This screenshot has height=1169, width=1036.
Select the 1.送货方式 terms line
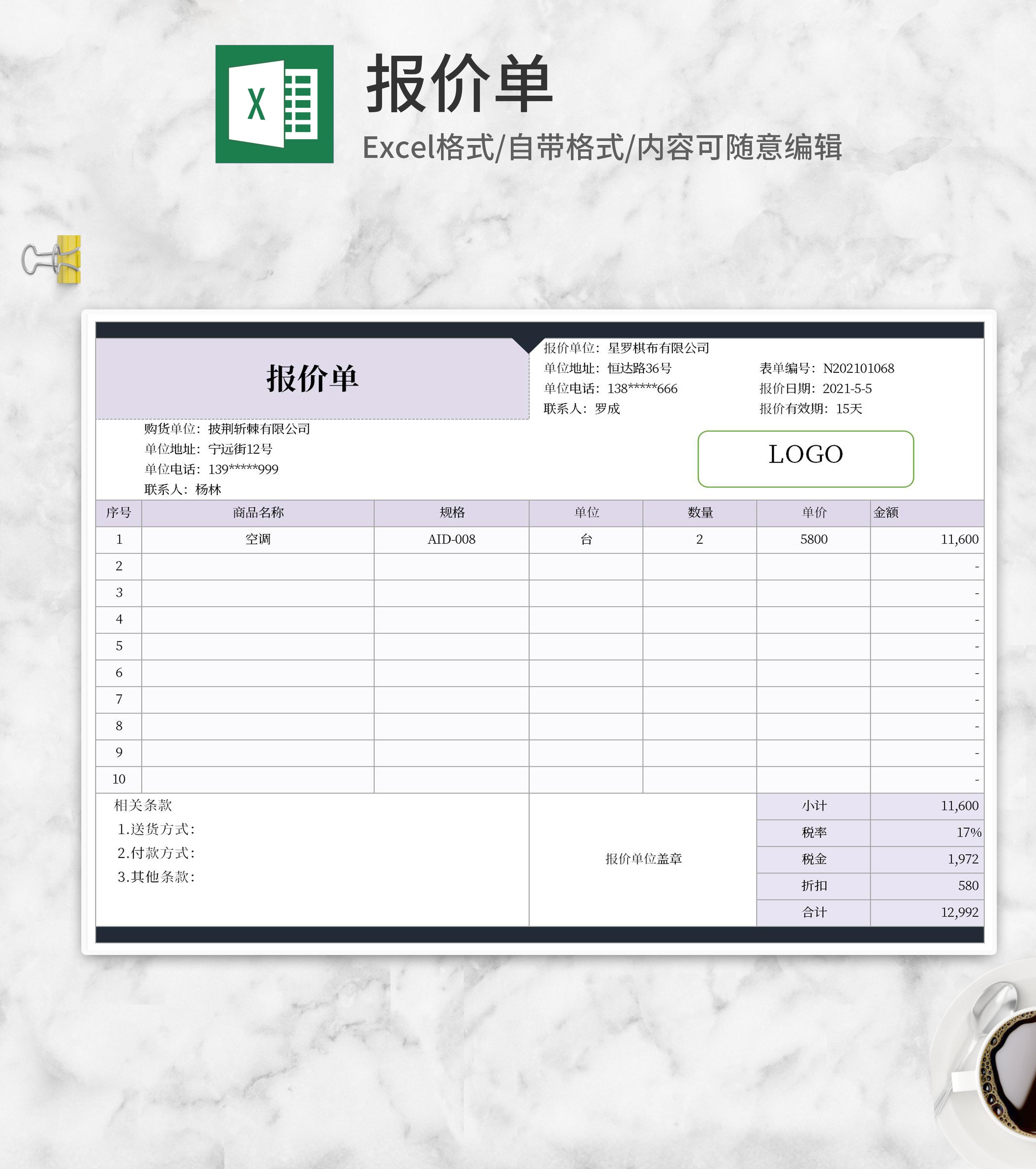[156, 829]
